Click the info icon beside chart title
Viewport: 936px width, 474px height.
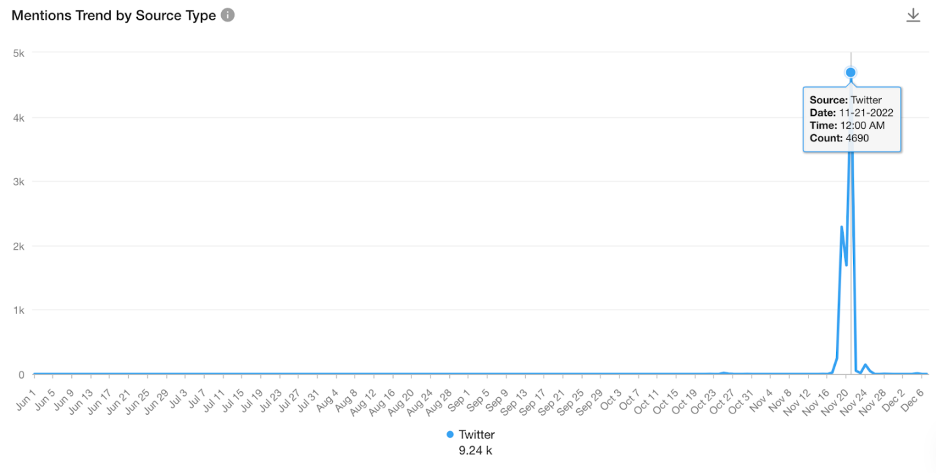pos(228,16)
